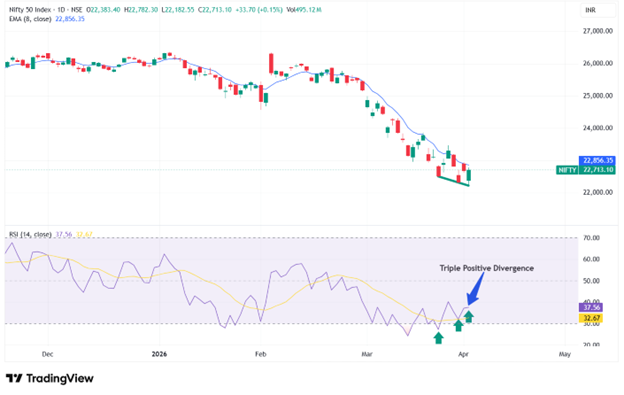Click the High value H22,782.30
This screenshot has width=624, height=395.
[x=141, y=10]
